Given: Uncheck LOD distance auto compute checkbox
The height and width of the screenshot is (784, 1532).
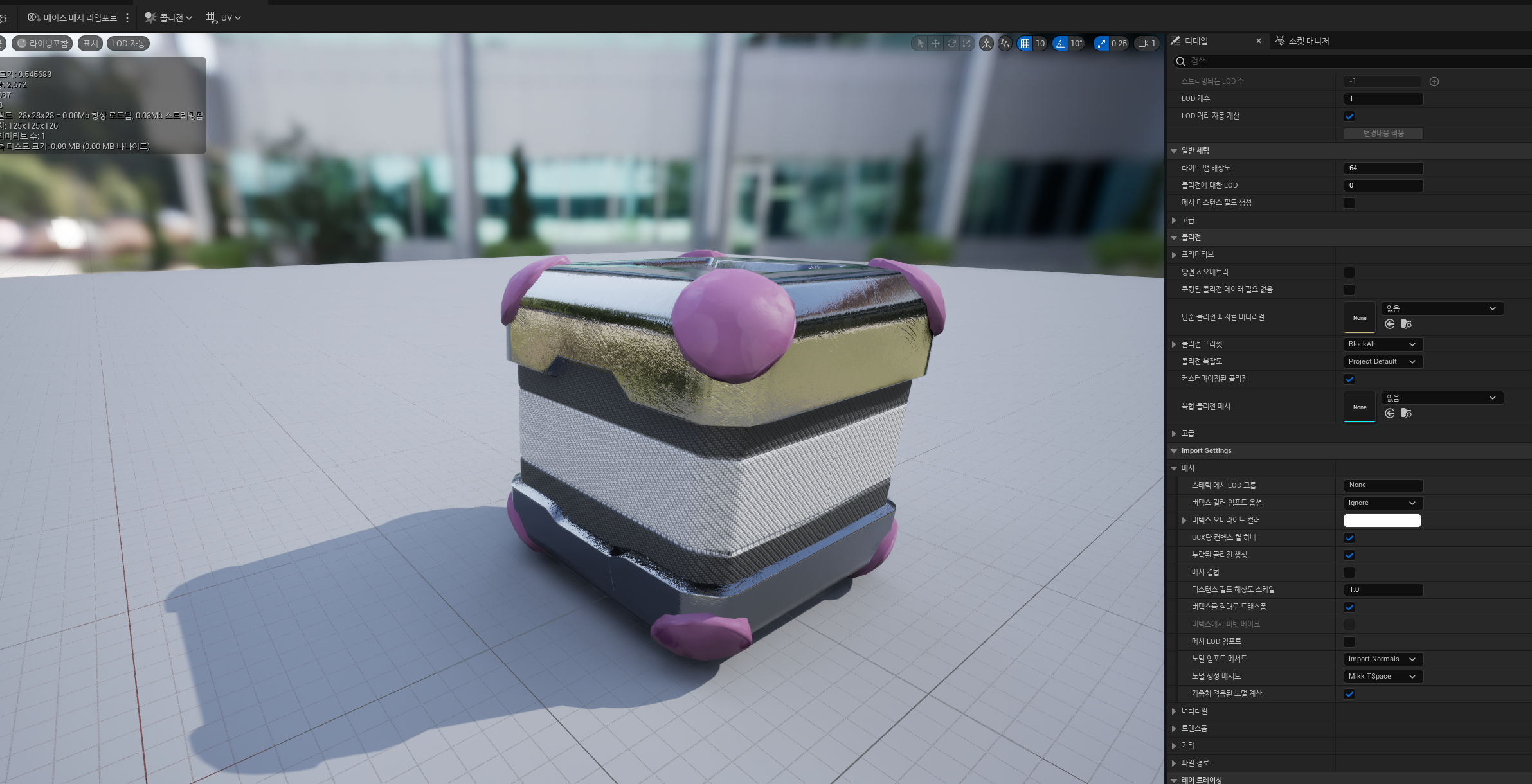Looking at the screenshot, I should pos(1349,116).
